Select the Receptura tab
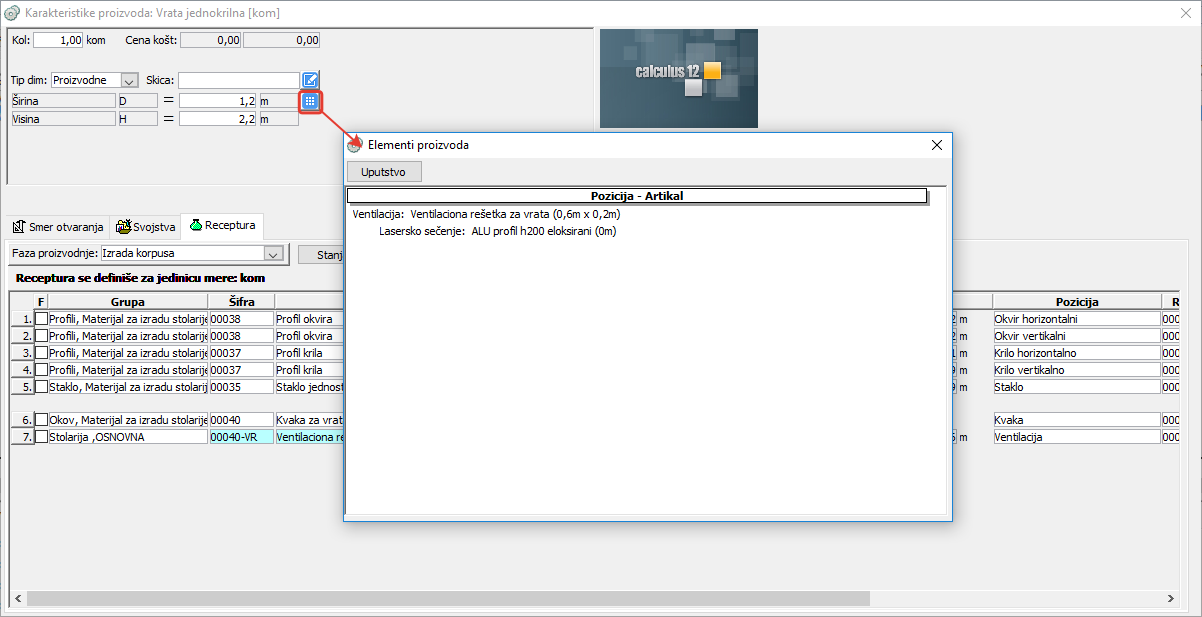Viewport: 1202px width, 617px height. click(x=223, y=226)
